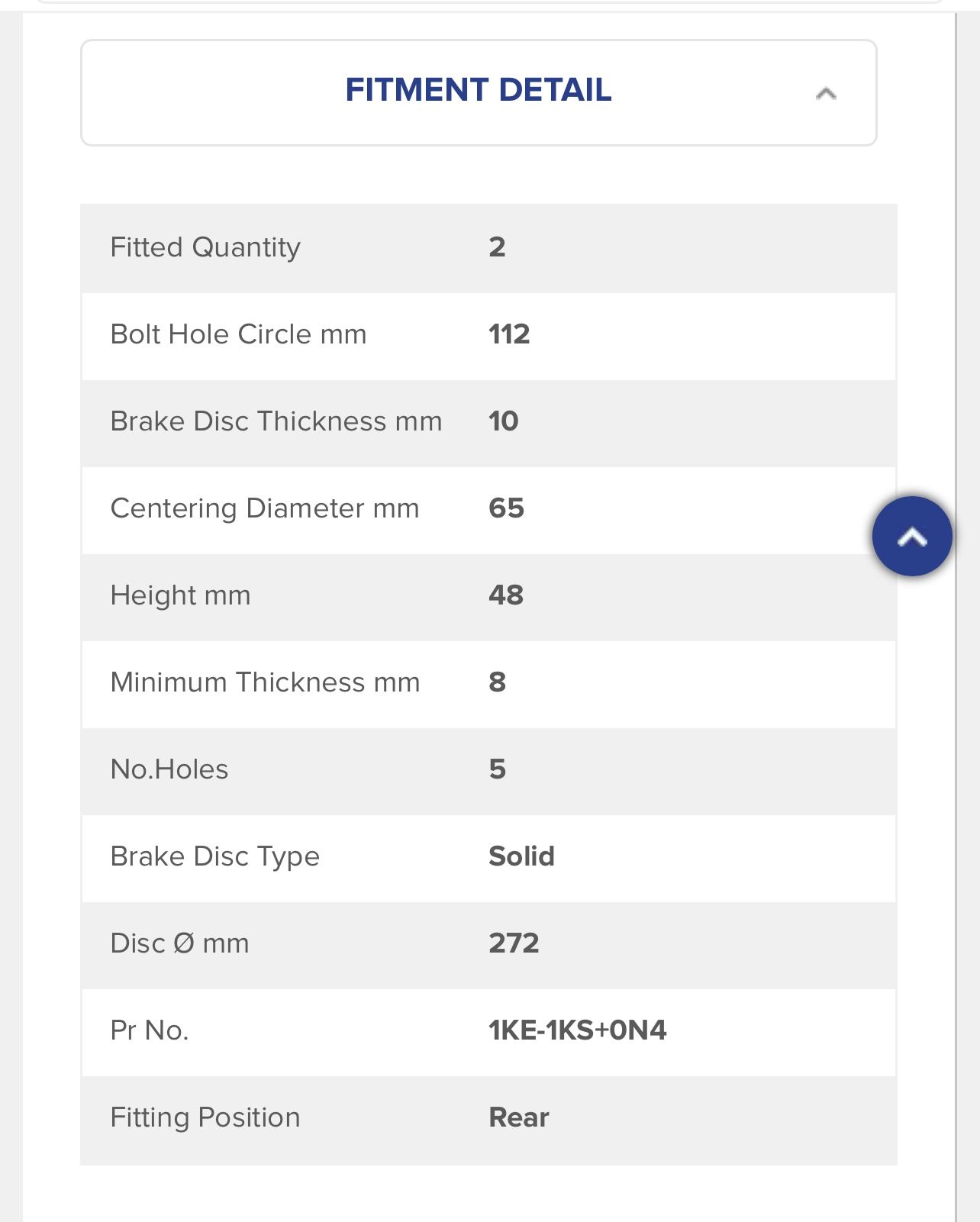Click the No.Holes row label

169,769
